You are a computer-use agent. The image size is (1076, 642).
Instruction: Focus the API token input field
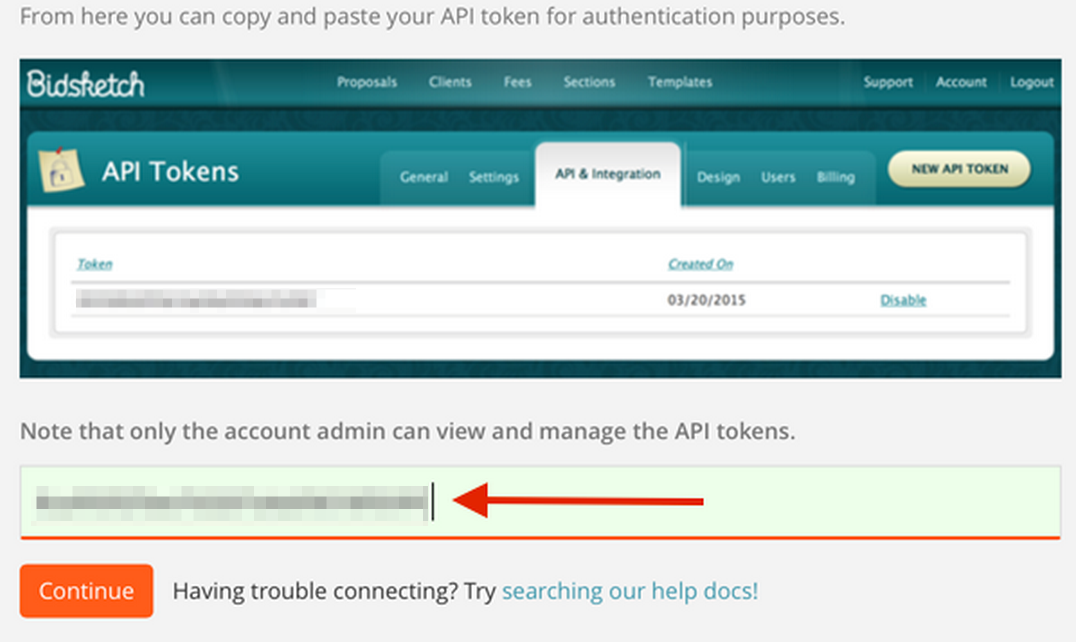(540, 501)
